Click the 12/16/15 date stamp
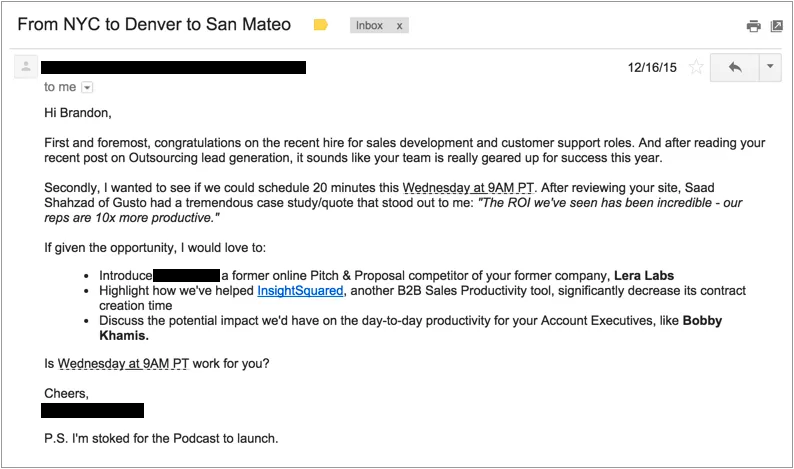794x469 pixels. [652, 67]
